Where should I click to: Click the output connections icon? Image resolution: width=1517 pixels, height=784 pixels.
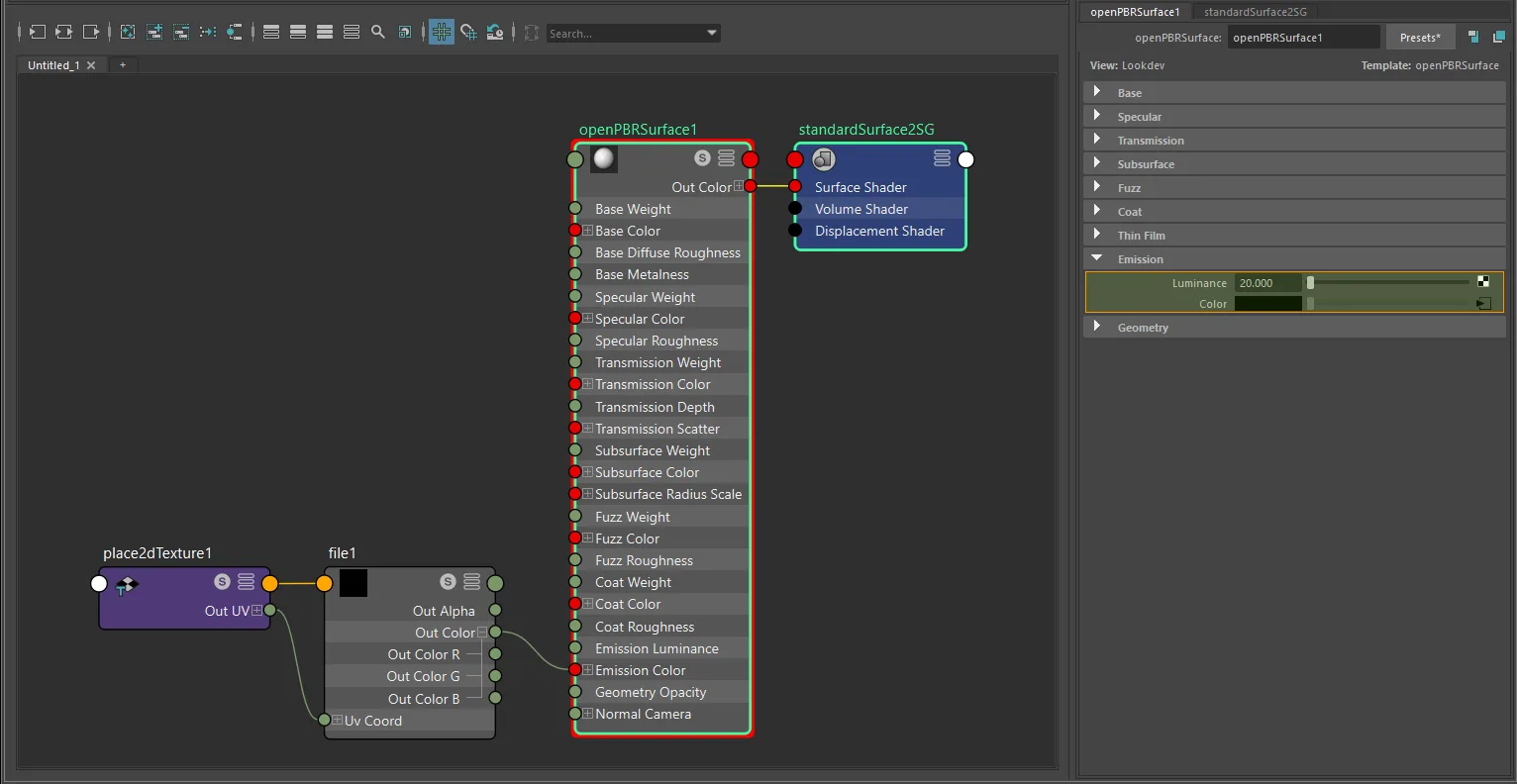point(91,33)
